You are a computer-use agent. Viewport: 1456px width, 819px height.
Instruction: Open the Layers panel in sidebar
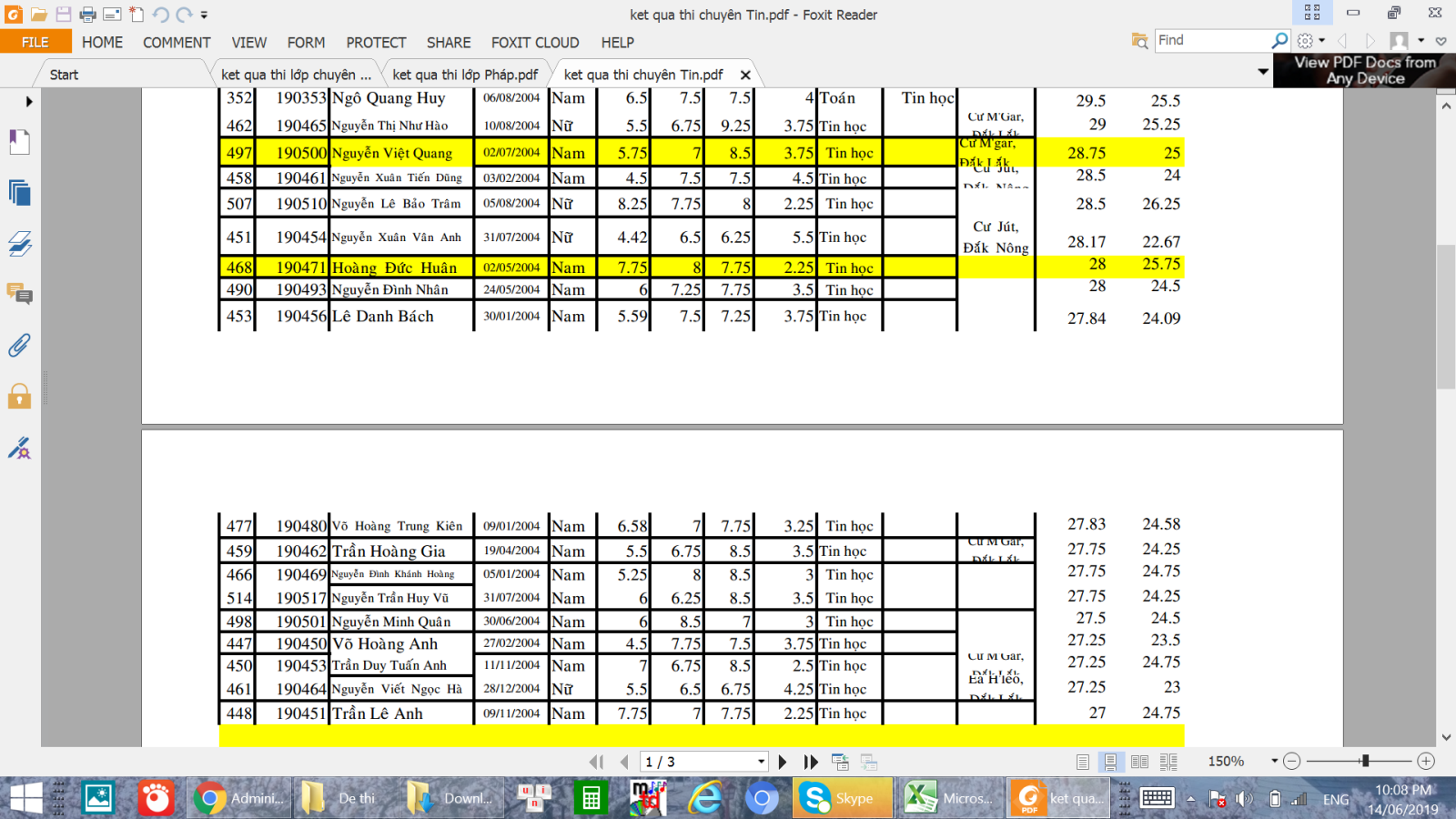tap(19, 243)
